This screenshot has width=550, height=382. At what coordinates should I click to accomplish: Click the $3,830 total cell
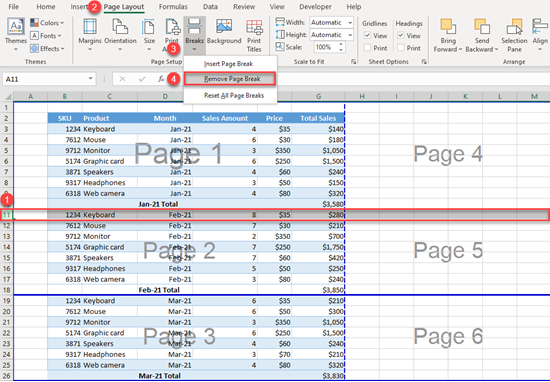click(x=318, y=376)
